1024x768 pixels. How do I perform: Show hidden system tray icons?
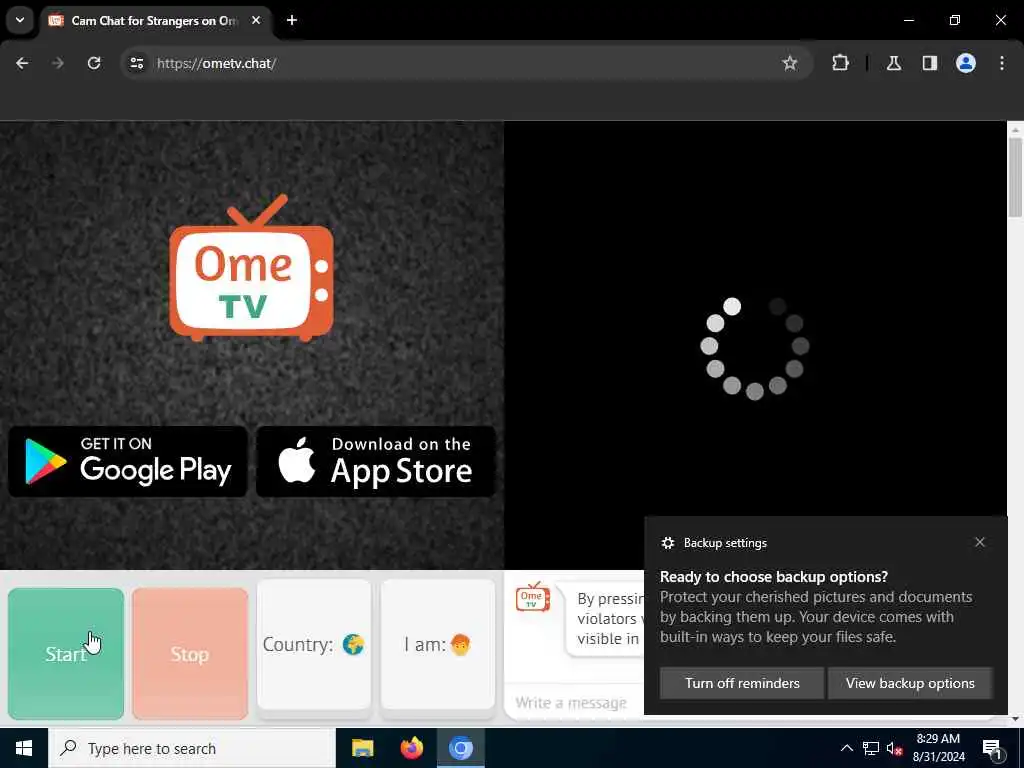(x=846, y=748)
